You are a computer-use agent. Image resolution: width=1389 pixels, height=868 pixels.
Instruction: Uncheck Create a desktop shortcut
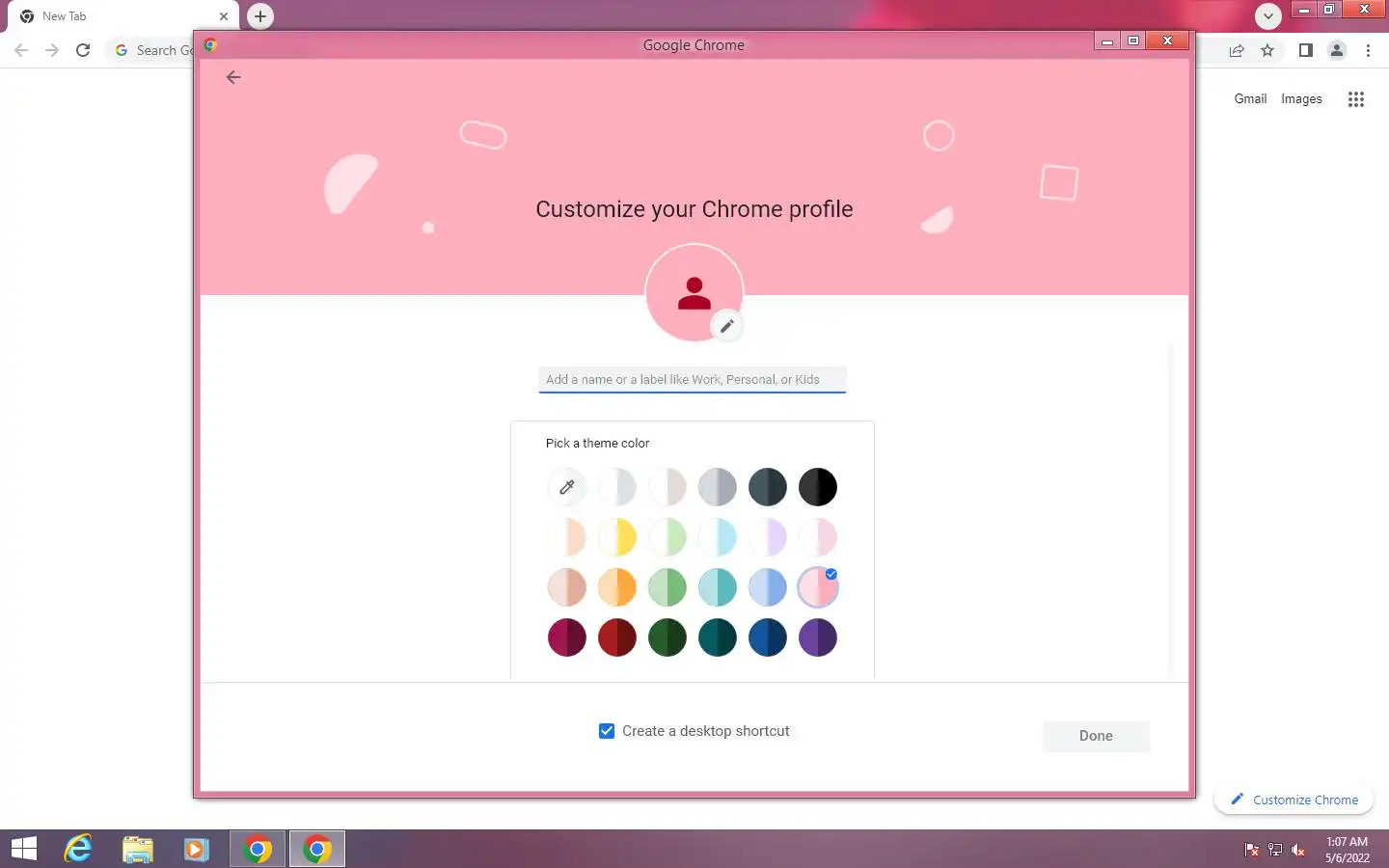pyautogui.click(x=607, y=731)
